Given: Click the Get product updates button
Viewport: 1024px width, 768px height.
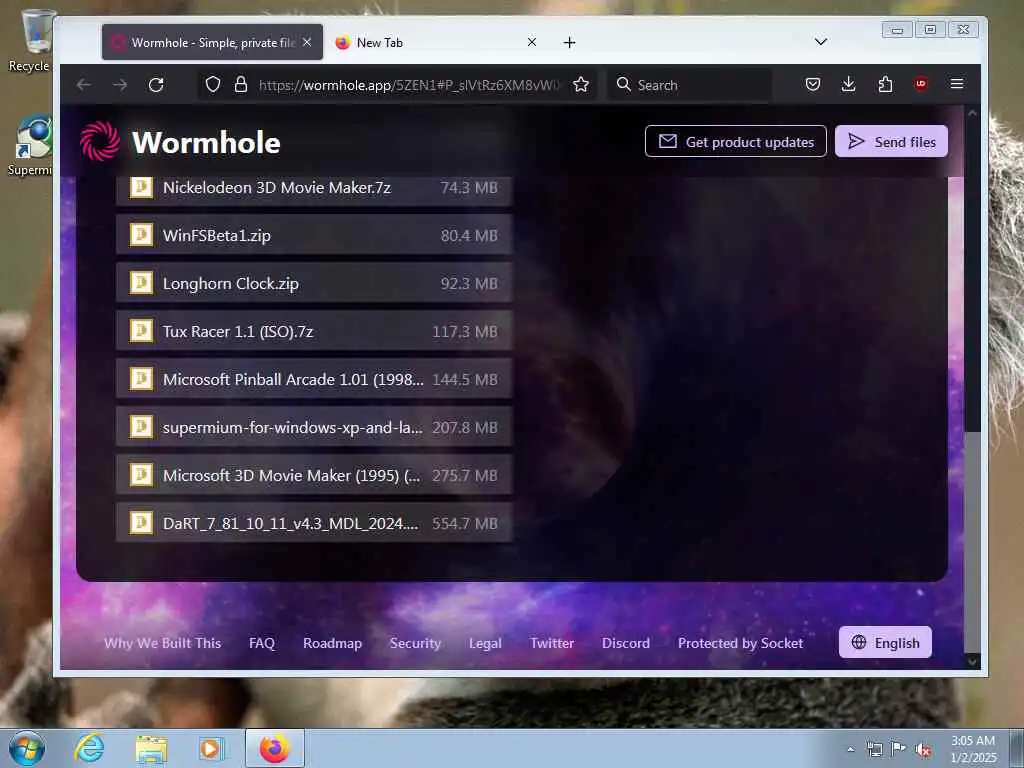Looking at the screenshot, I should tap(735, 141).
